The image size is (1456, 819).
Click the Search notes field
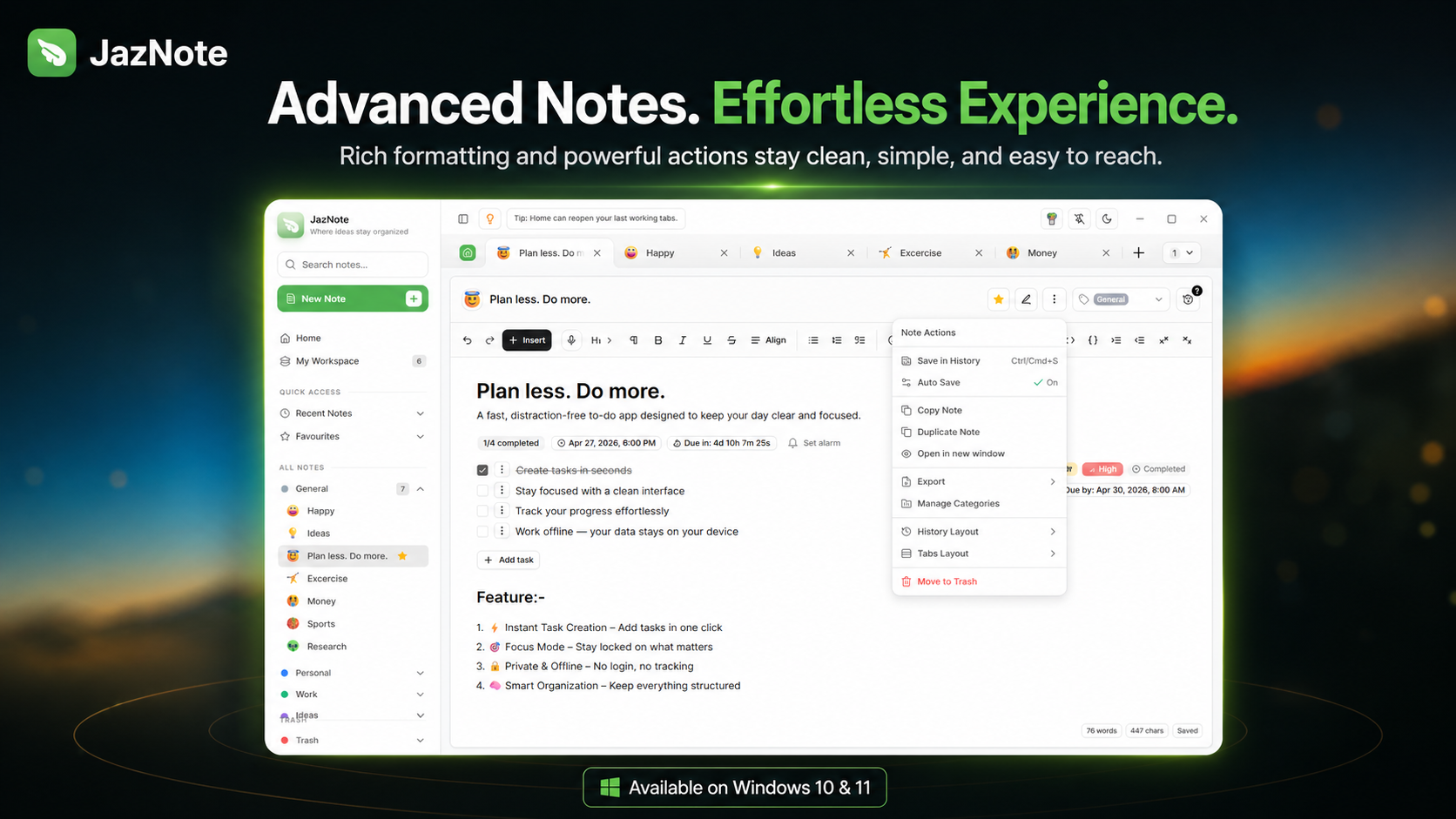click(x=353, y=265)
